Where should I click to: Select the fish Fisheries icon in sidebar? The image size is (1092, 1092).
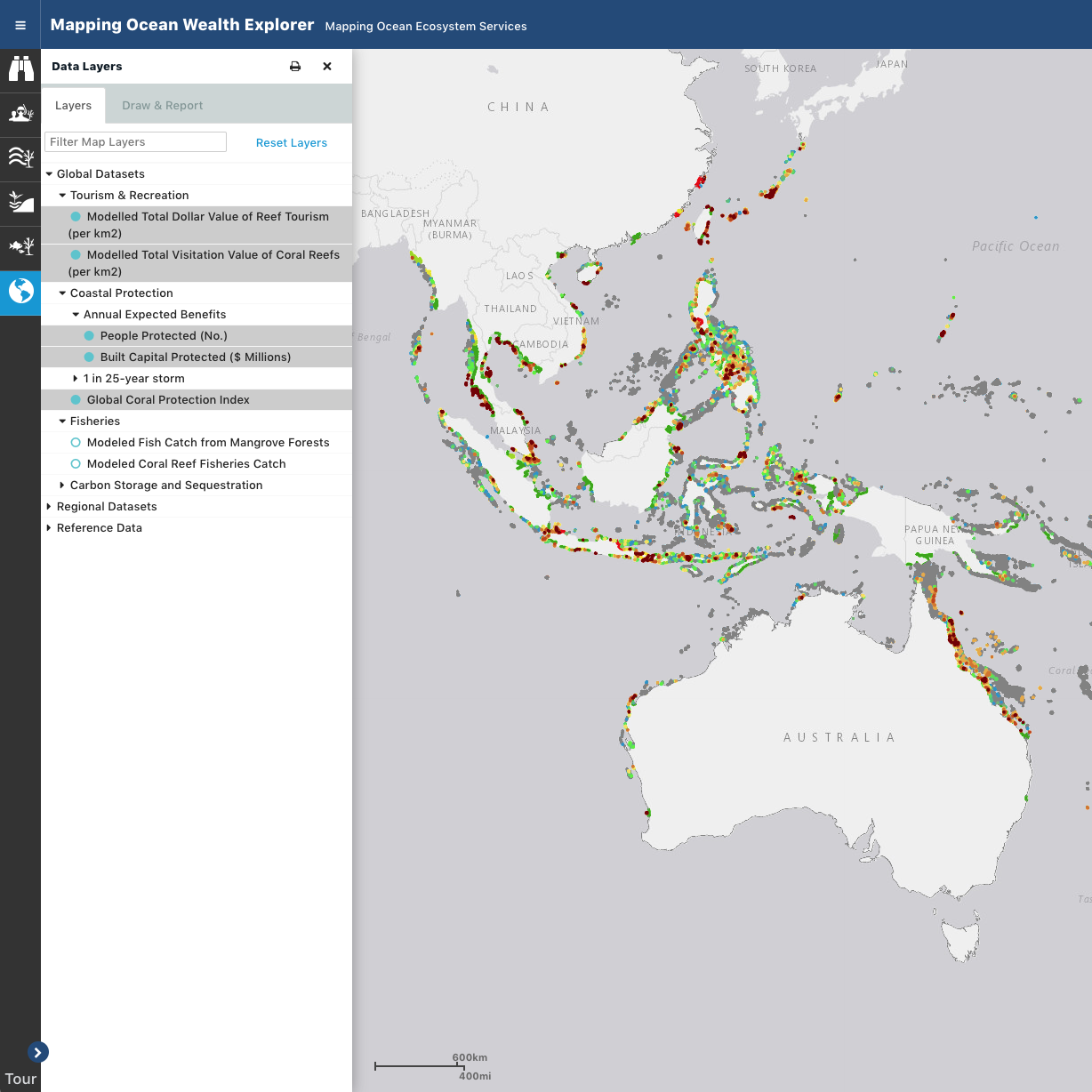(x=20, y=246)
